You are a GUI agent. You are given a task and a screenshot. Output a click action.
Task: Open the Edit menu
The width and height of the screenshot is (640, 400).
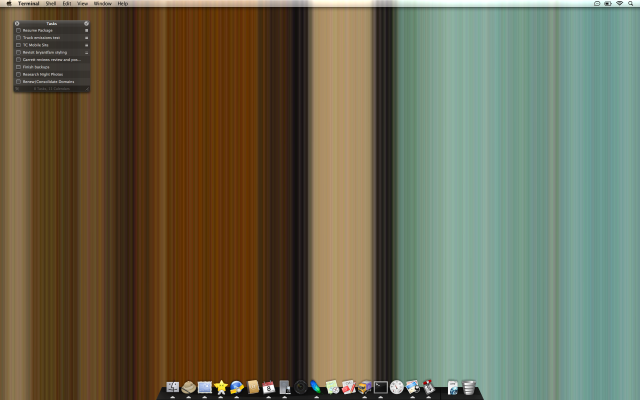[x=67, y=3]
